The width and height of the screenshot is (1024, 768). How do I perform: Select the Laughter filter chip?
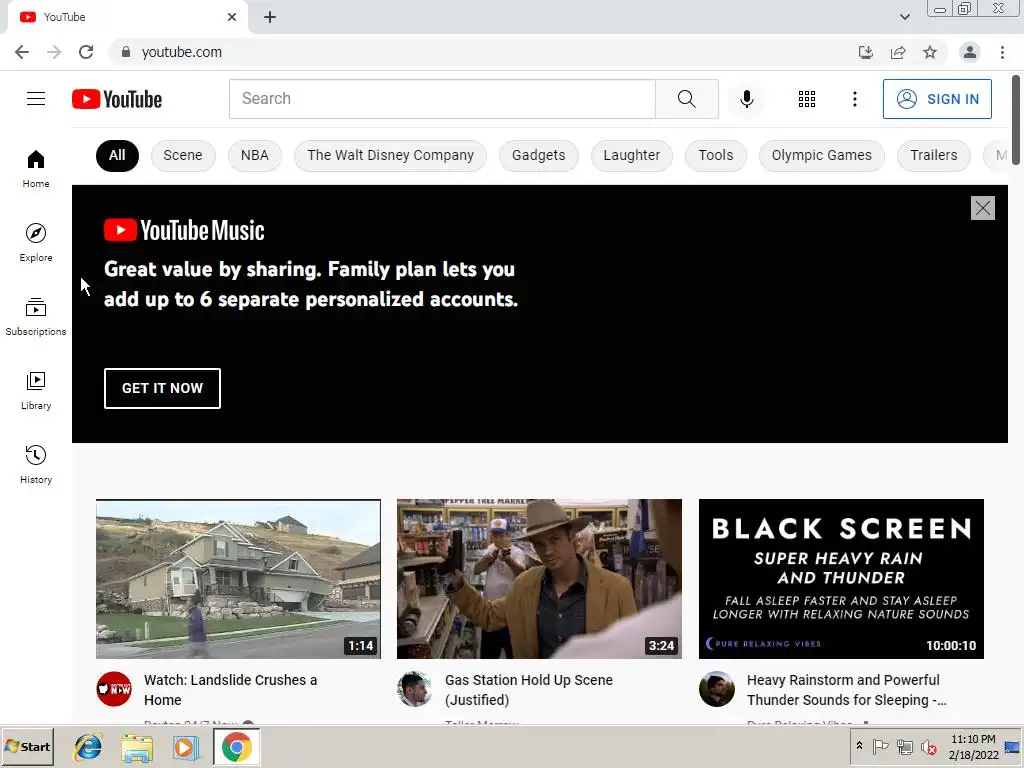pos(632,155)
